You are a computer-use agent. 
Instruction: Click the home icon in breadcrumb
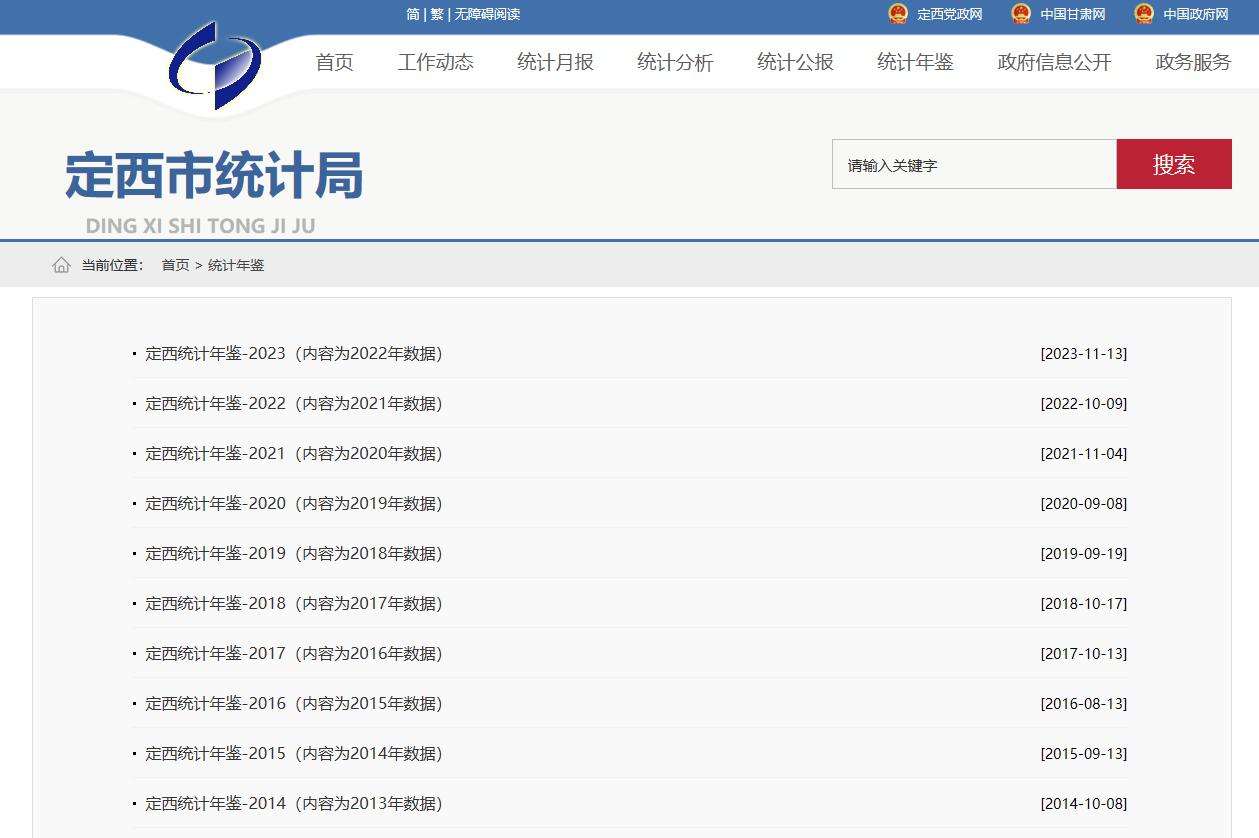[61, 265]
